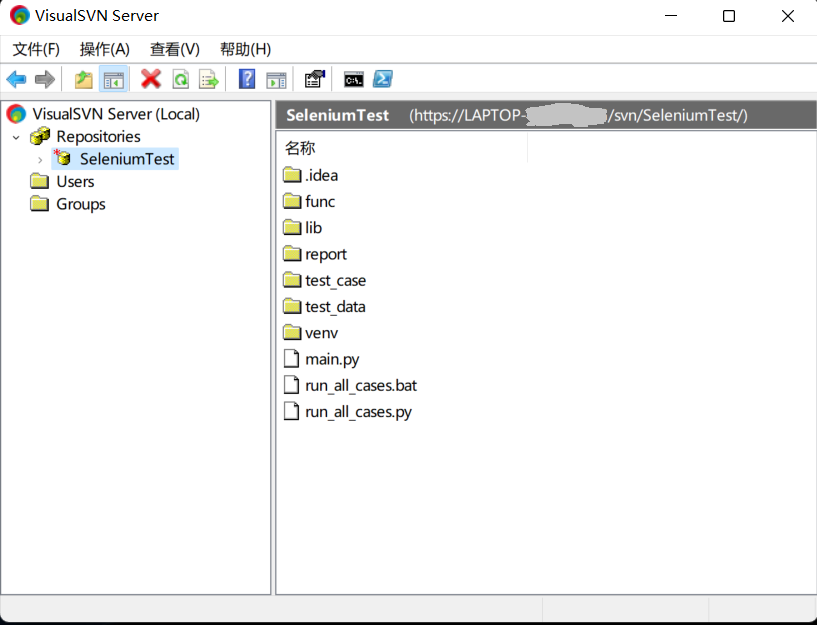Open the Properties toolbar icon
The width and height of the screenshot is (817, 625).
[315, 79]
